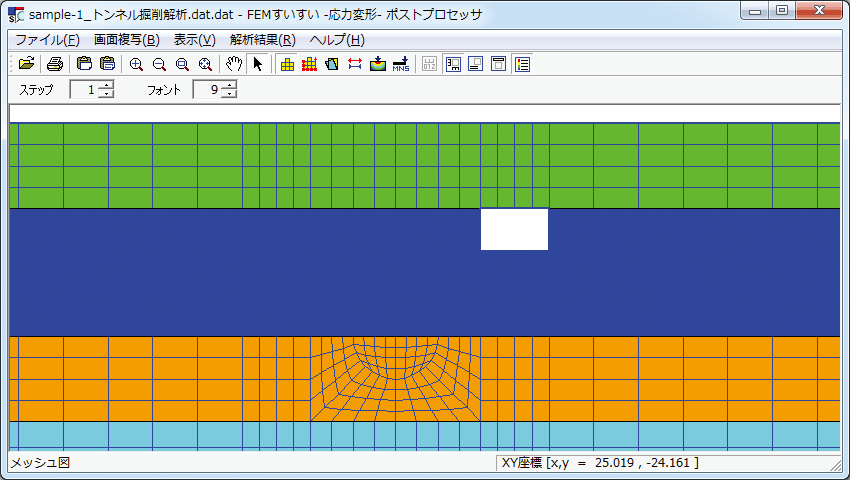850x480 pixels.
Task: Toggle the third layout panel icon
Action: 498,64
